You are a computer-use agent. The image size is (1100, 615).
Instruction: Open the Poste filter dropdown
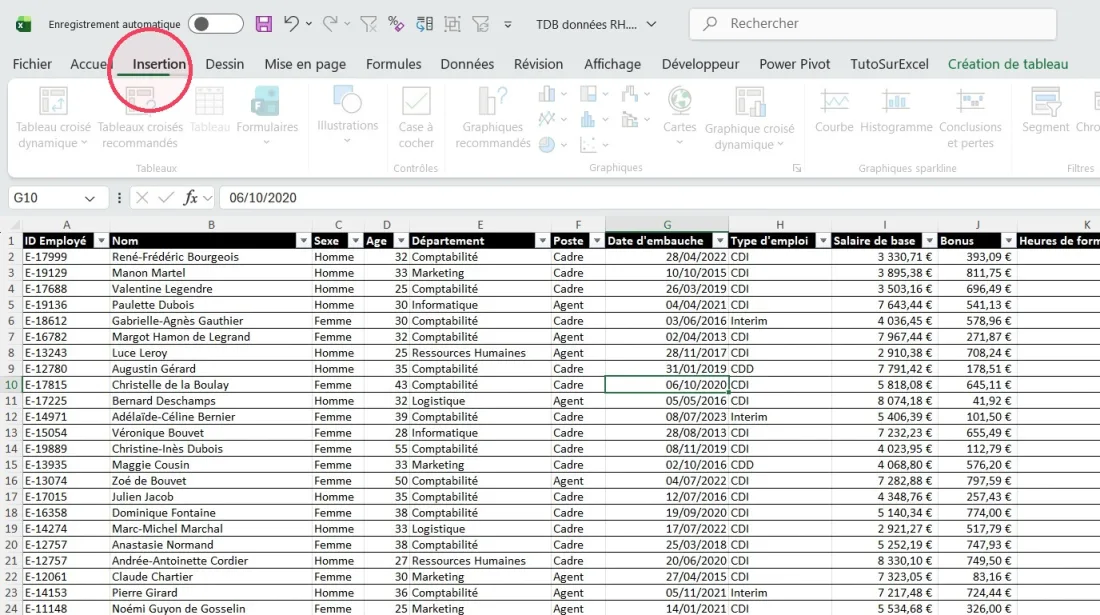pyautogui.click(x=596, y=241)
